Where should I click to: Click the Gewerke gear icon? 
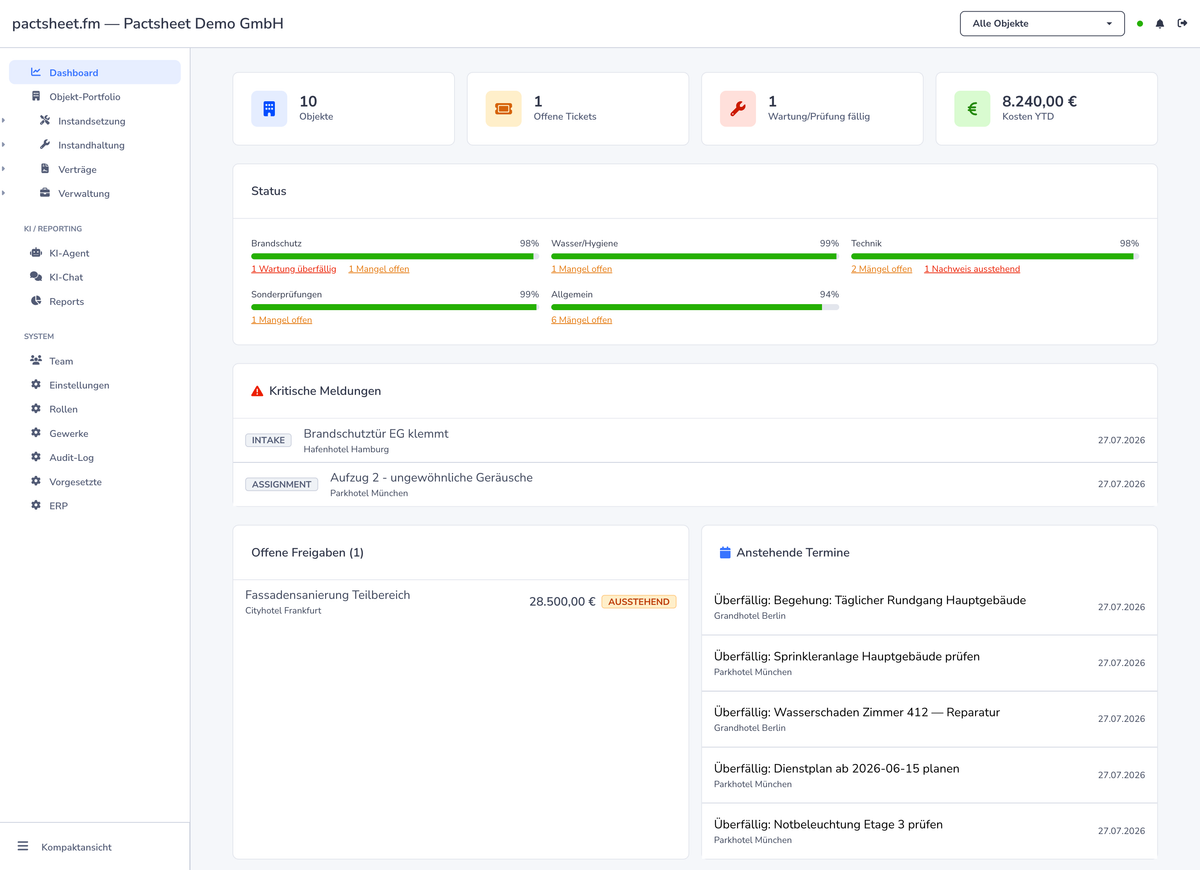click(36, 433)
